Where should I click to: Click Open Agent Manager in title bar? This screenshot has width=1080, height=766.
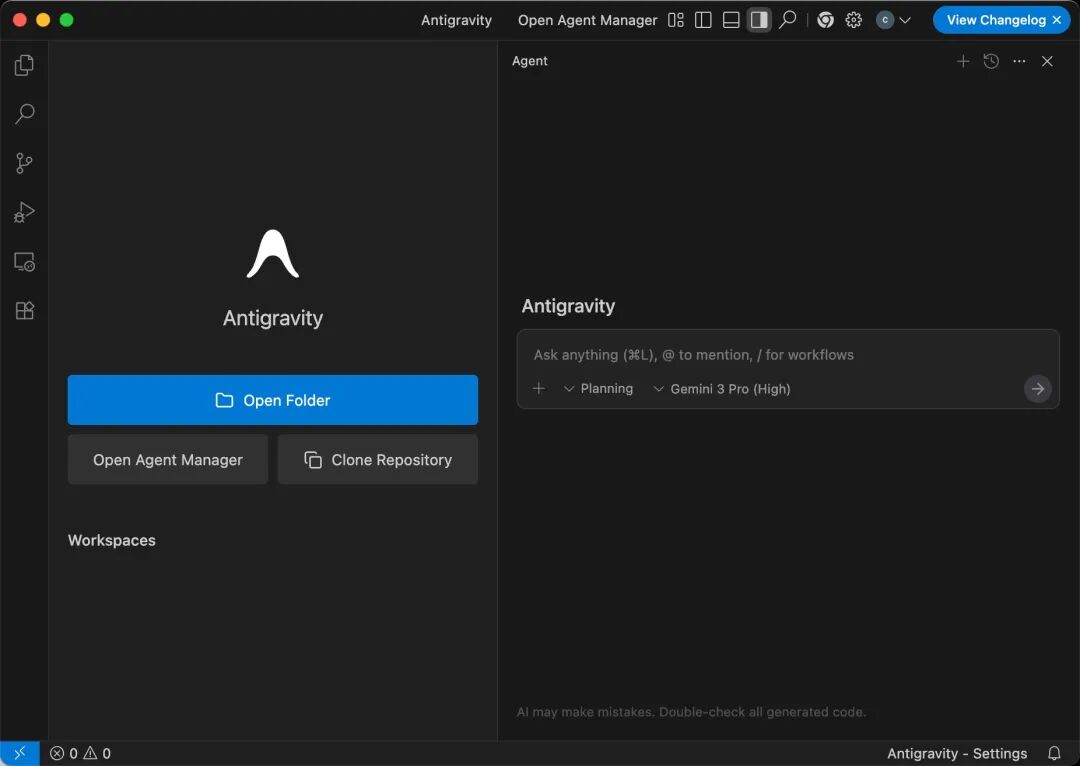587,20
